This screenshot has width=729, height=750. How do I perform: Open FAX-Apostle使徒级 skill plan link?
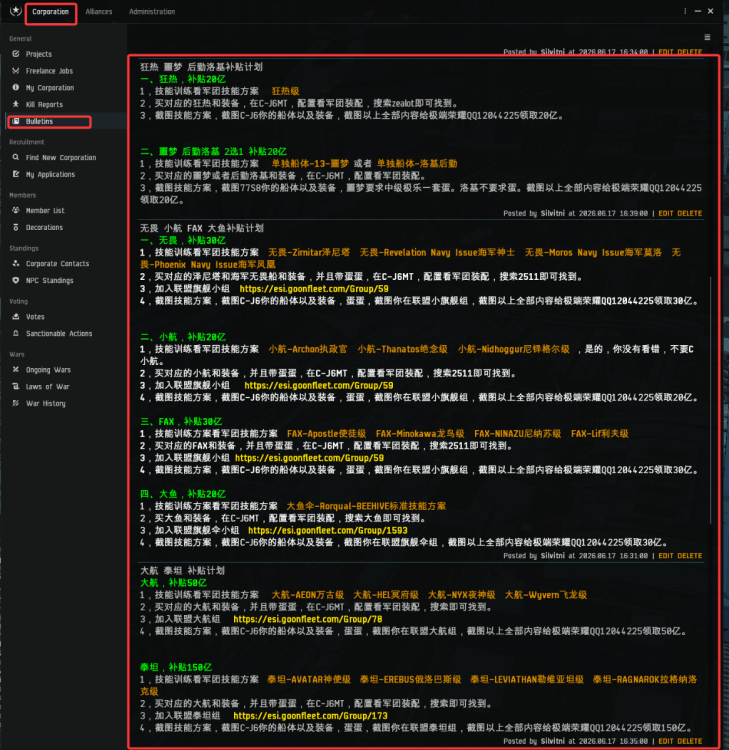point(326,434)
